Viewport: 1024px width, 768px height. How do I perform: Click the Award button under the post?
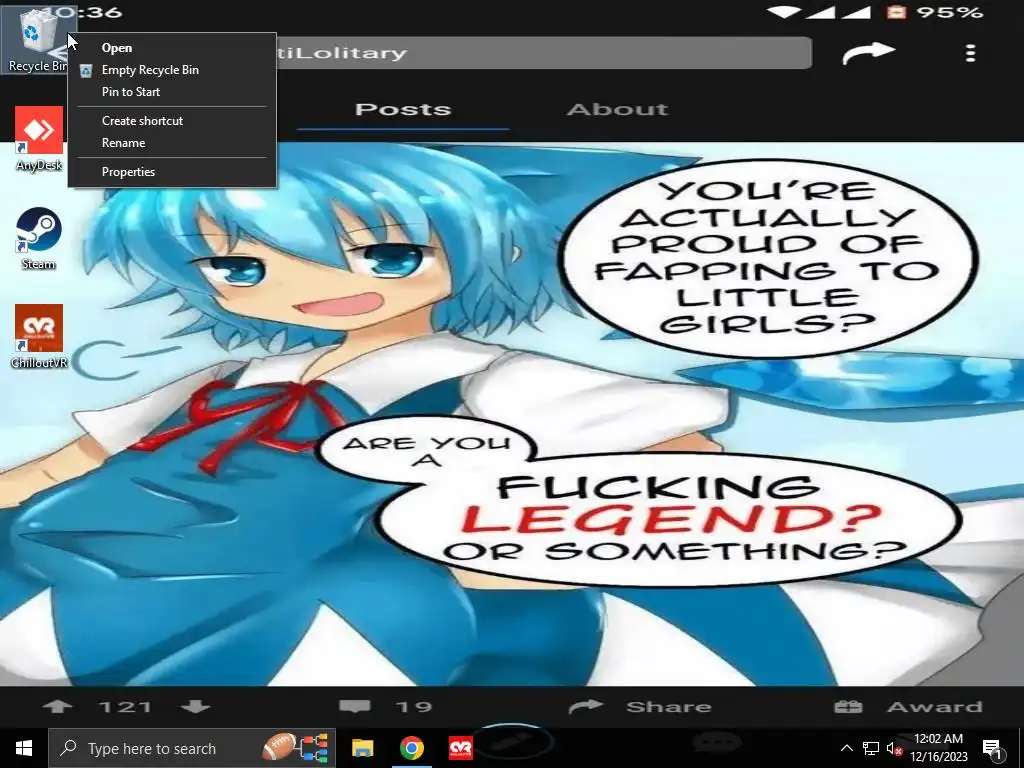(908, 707)
